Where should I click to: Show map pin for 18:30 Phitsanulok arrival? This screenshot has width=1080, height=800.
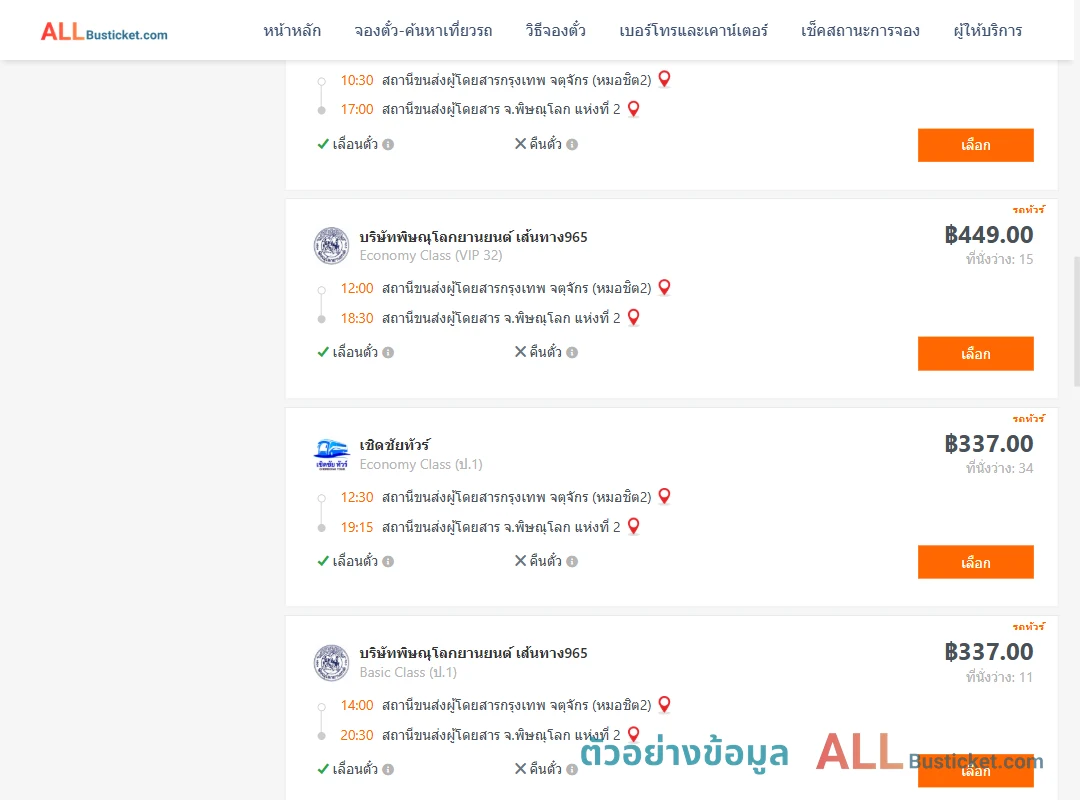[634, 318]
